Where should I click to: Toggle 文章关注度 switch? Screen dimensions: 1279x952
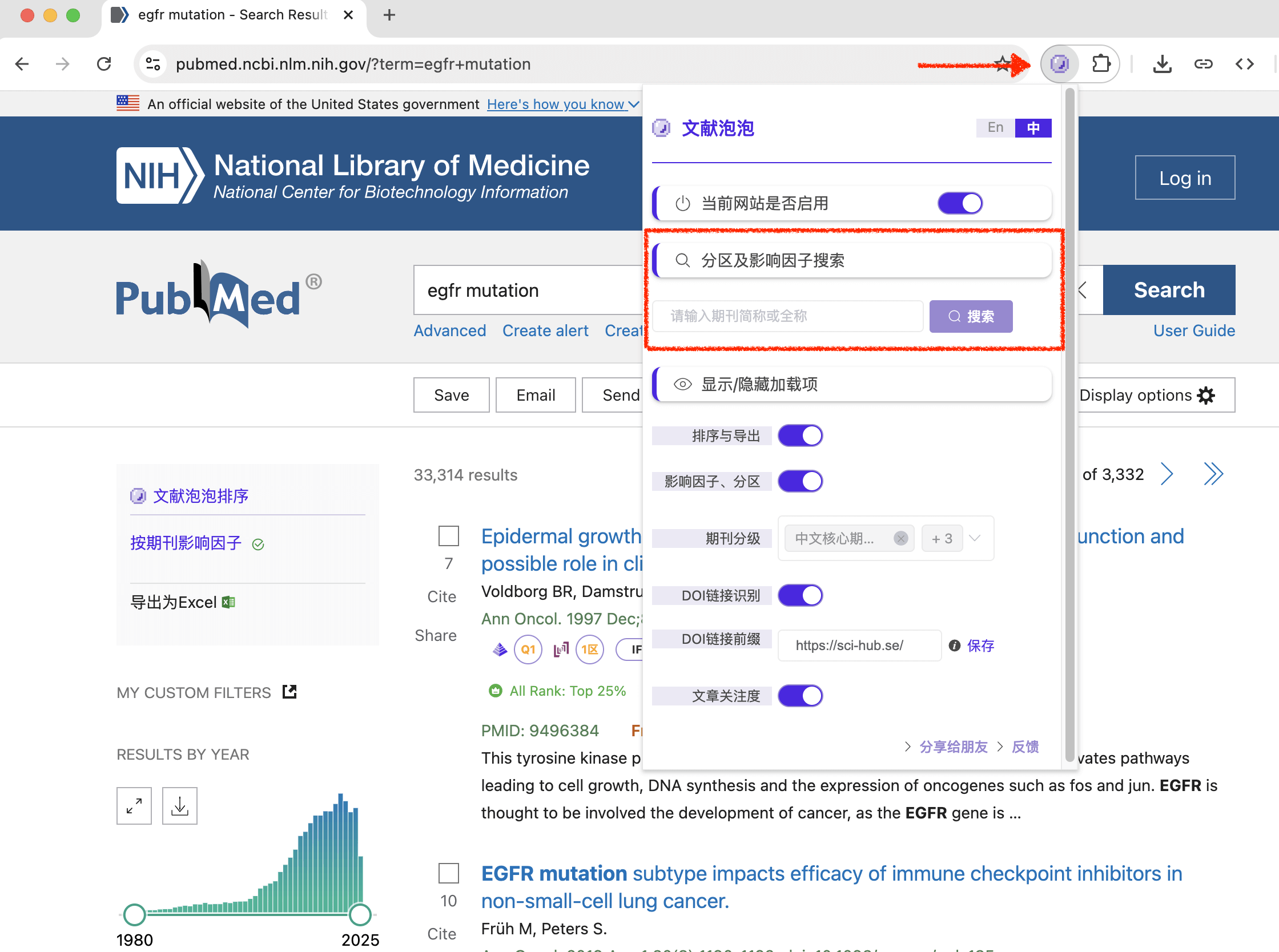800,696
